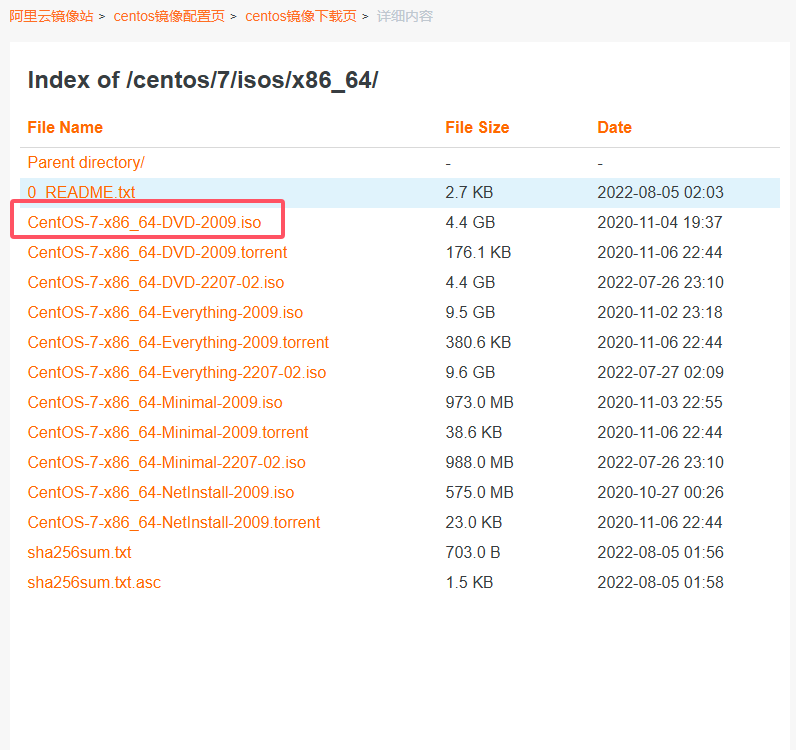Open the sha256sum.txt.asc signature file
Screen dimensions: 796x750
pos(94,582)
